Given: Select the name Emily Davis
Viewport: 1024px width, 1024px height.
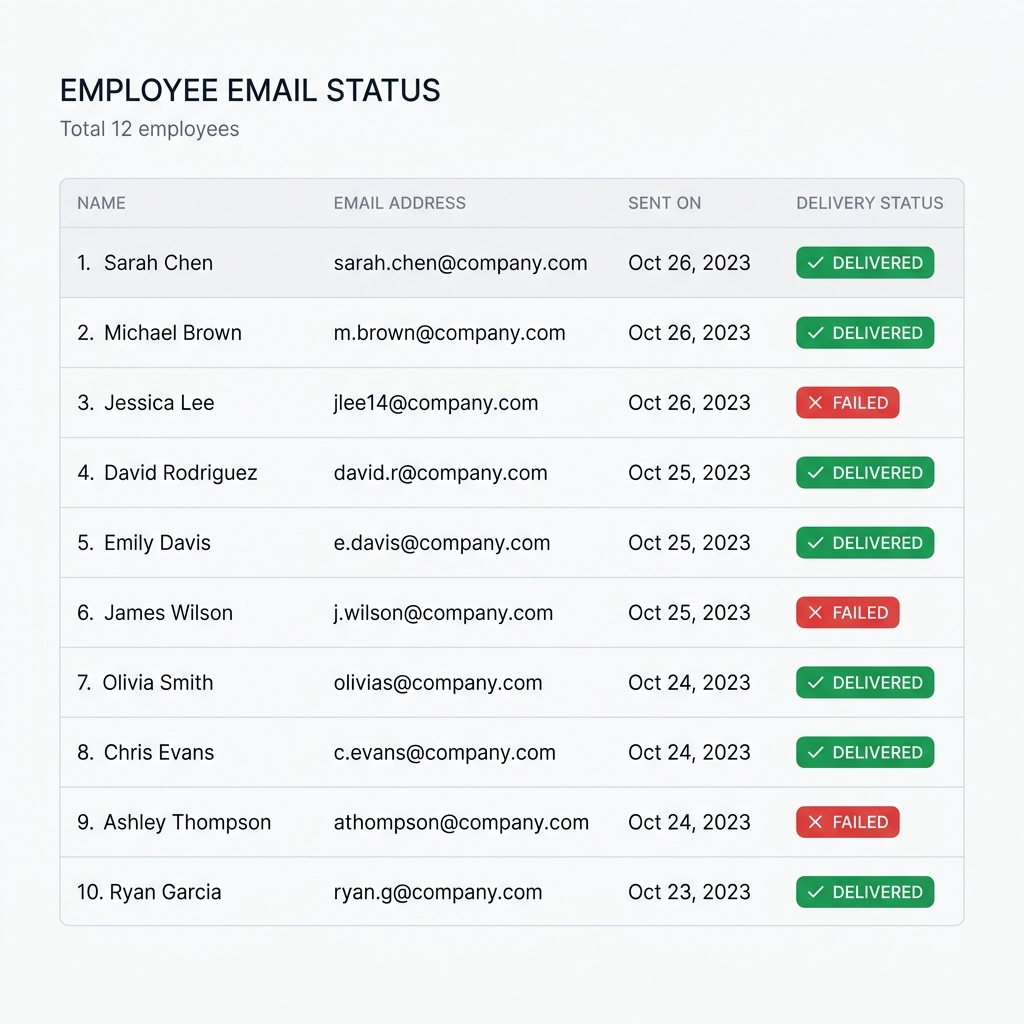Looking at the screenshot, I should (x=157, y=543).
